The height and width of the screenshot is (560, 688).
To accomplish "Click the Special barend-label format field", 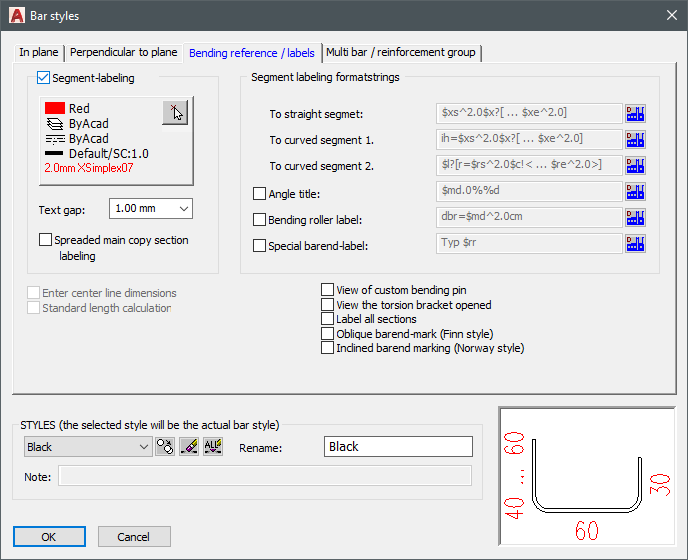I will pos(529,243).
